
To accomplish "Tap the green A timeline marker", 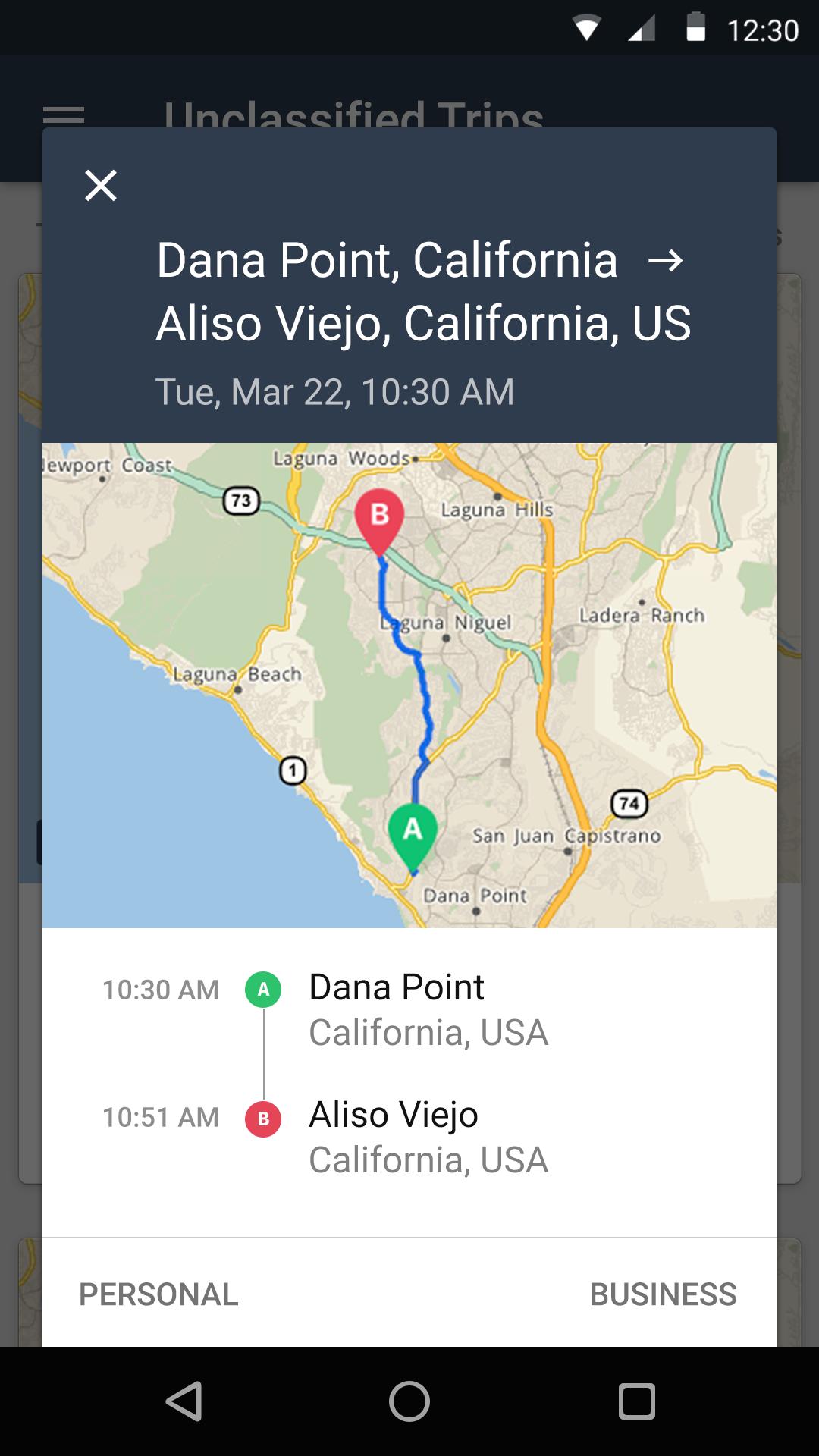I will [x=263, y=990].
